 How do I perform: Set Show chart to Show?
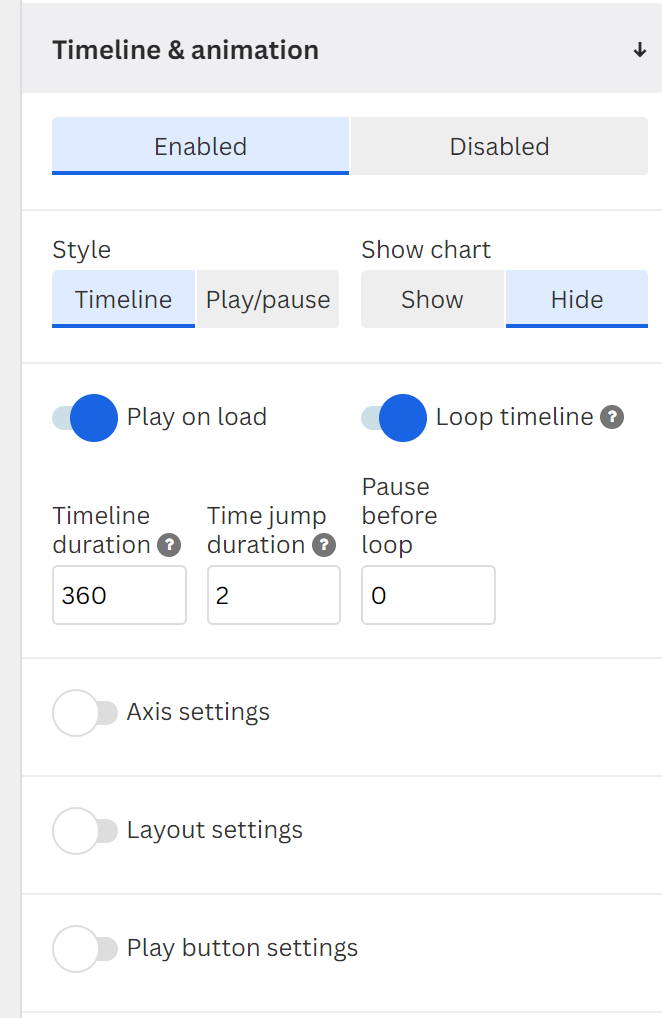click(x=432, y=299)
